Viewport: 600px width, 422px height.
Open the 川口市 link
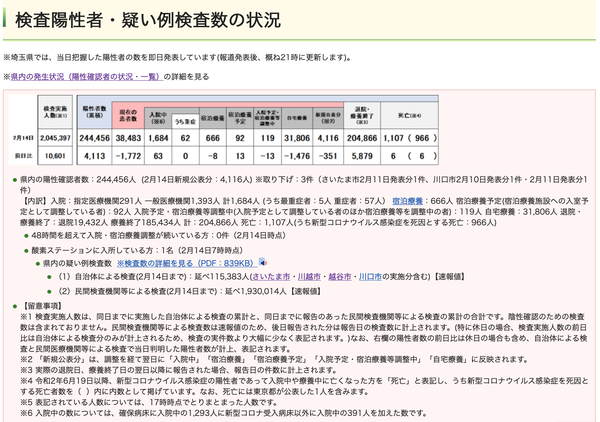click(370, 277)
